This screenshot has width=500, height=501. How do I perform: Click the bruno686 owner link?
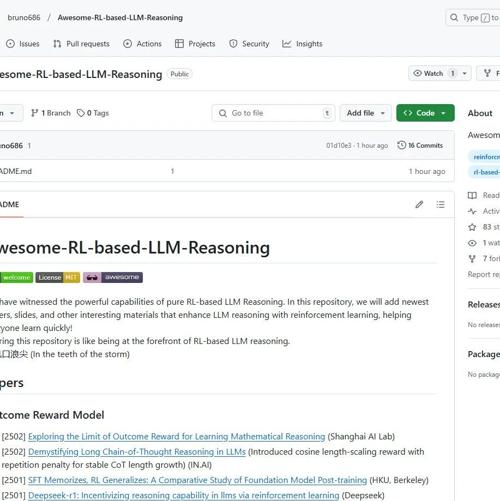coord(24,17)
